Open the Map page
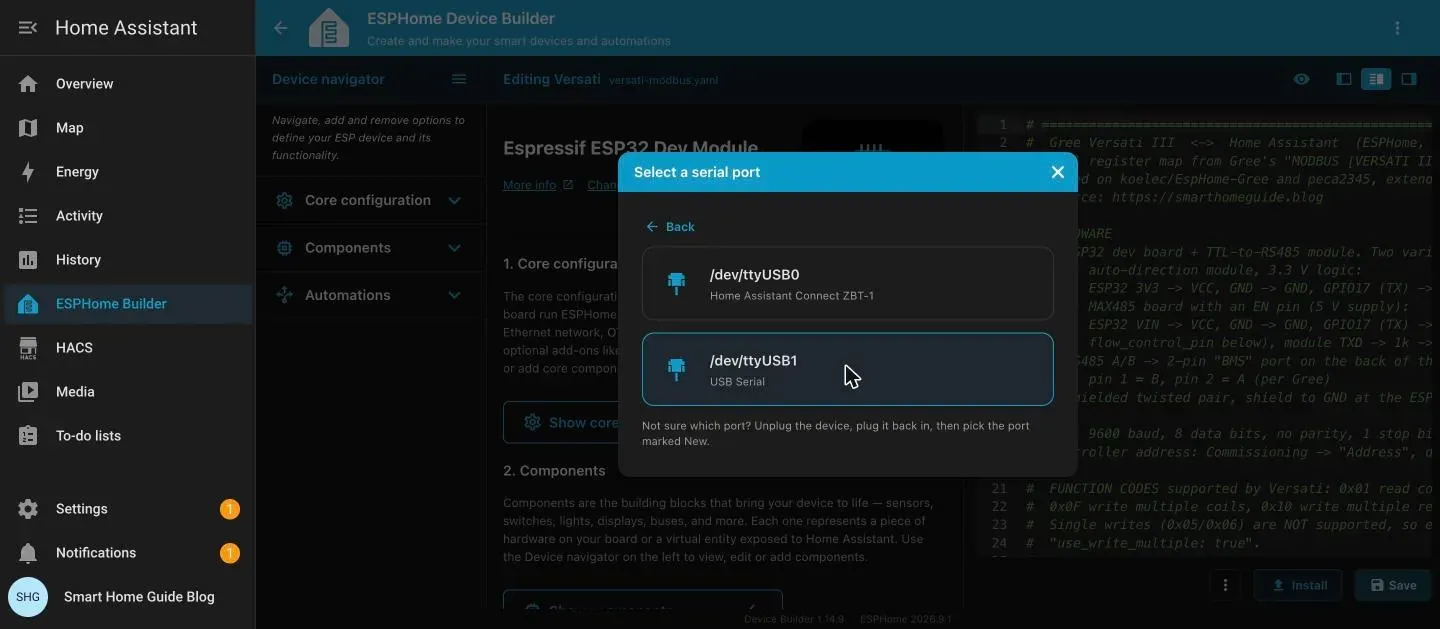Screen dimensions: 1440x629 pos(128,128)
